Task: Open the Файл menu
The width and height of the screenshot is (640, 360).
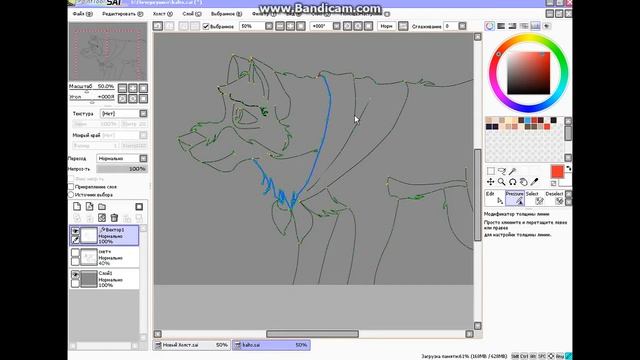Action: pyautogui.click(x=82, y=14)
